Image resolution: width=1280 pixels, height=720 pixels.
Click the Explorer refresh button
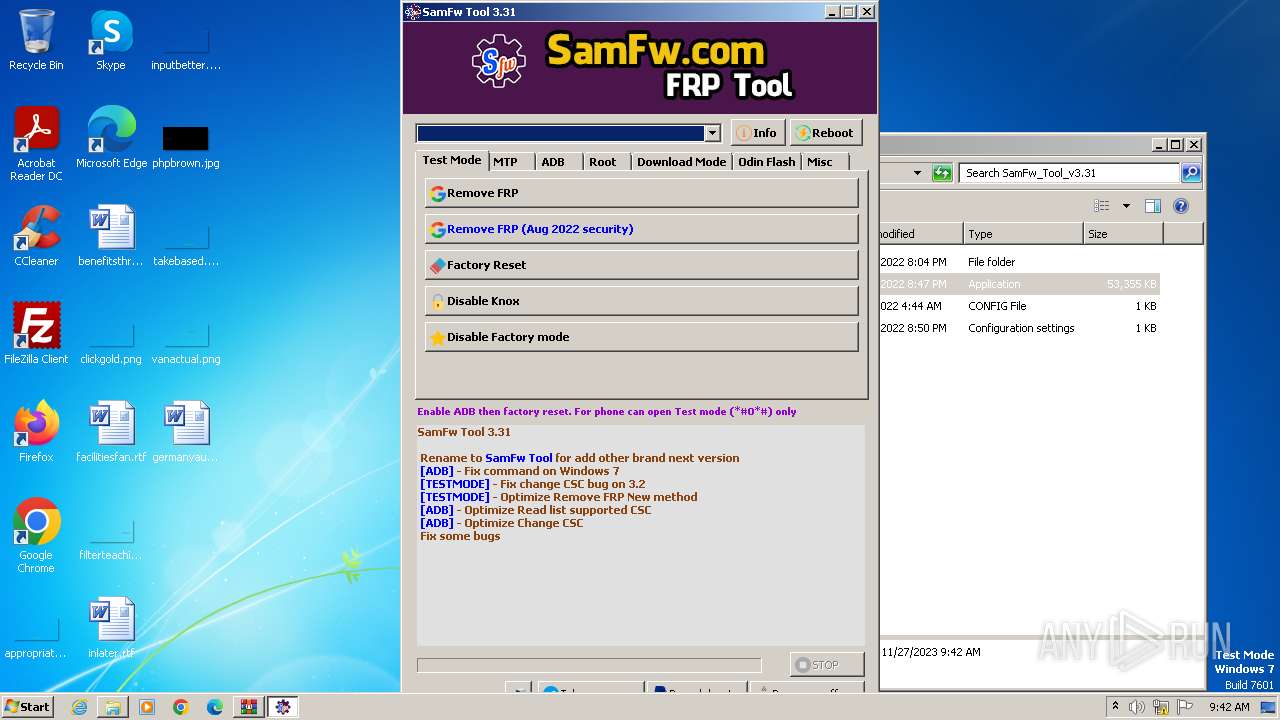tap(942, 173)
